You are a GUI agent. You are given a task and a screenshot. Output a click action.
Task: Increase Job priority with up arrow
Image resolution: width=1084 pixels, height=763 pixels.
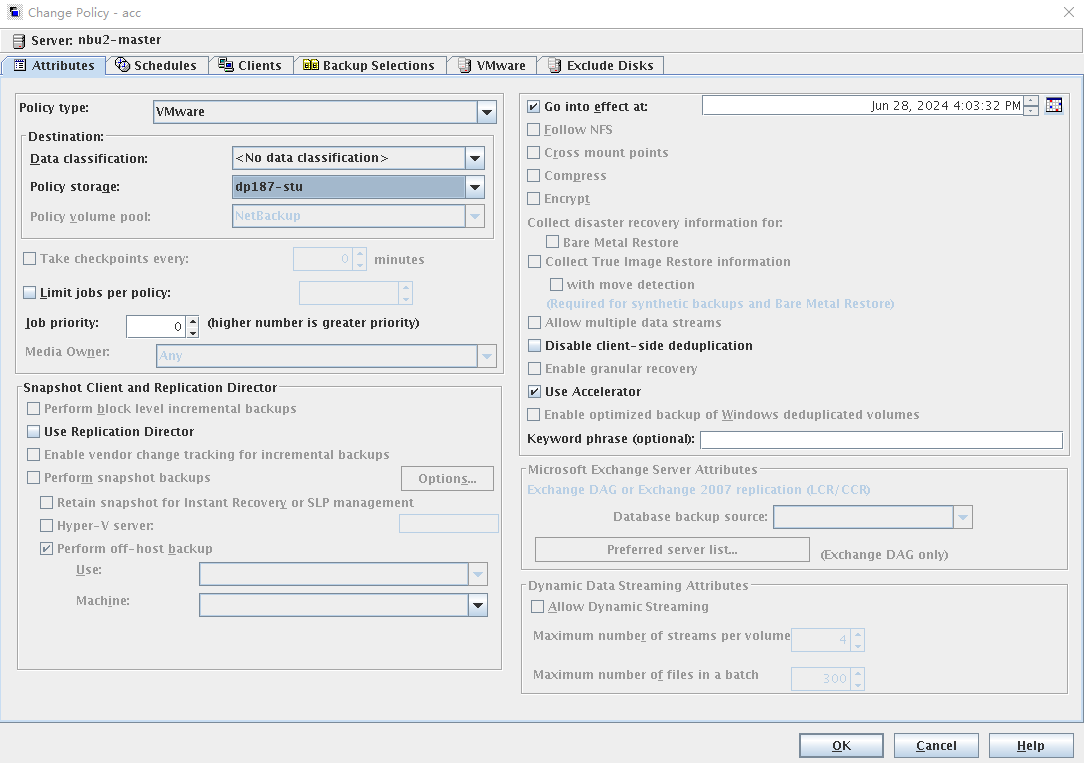point(193,321)
